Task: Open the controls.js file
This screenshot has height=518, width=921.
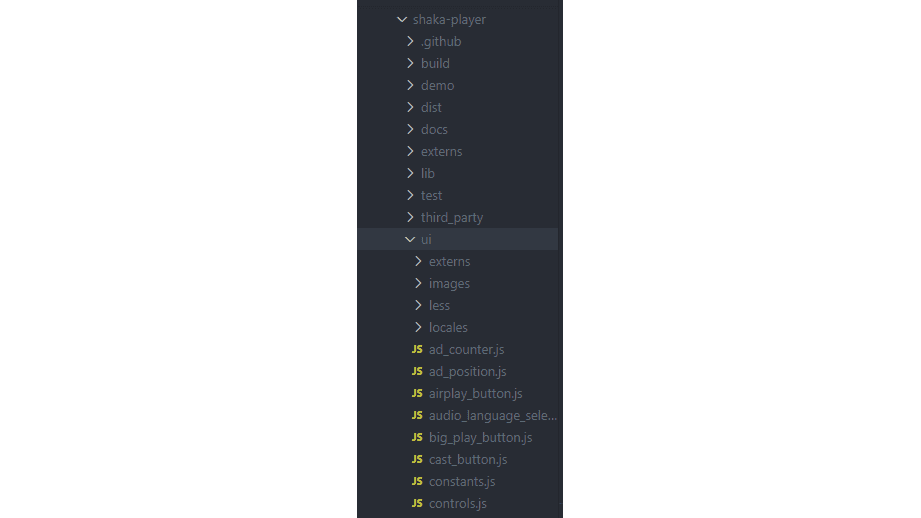Action: [458, 503]
